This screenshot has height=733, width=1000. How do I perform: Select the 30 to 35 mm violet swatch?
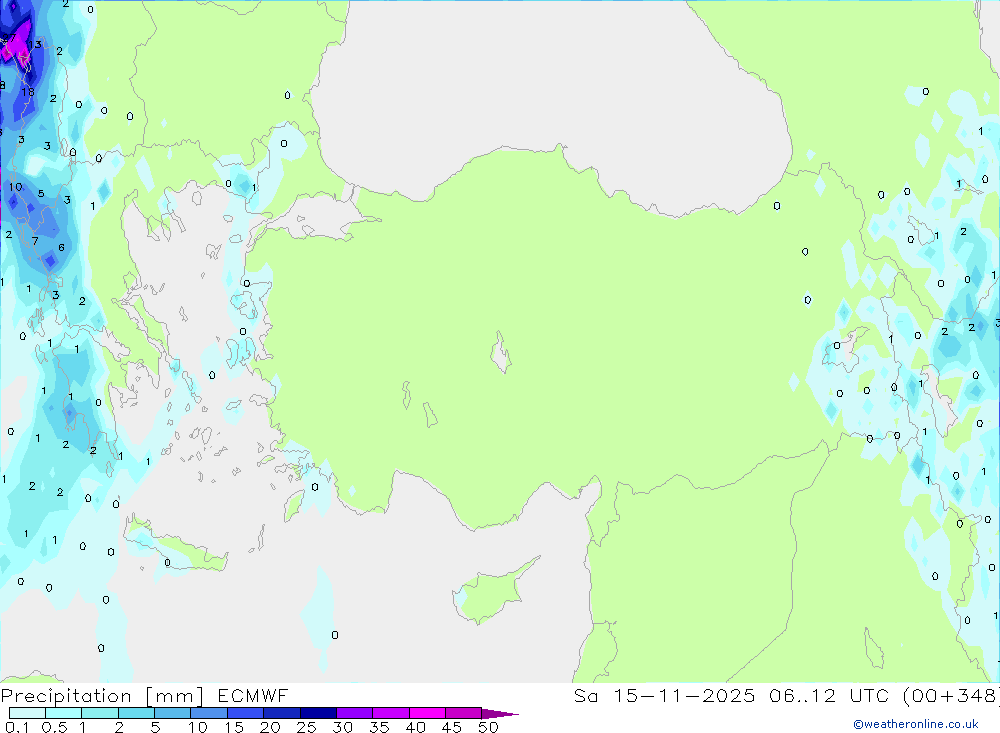coord(355,713)
